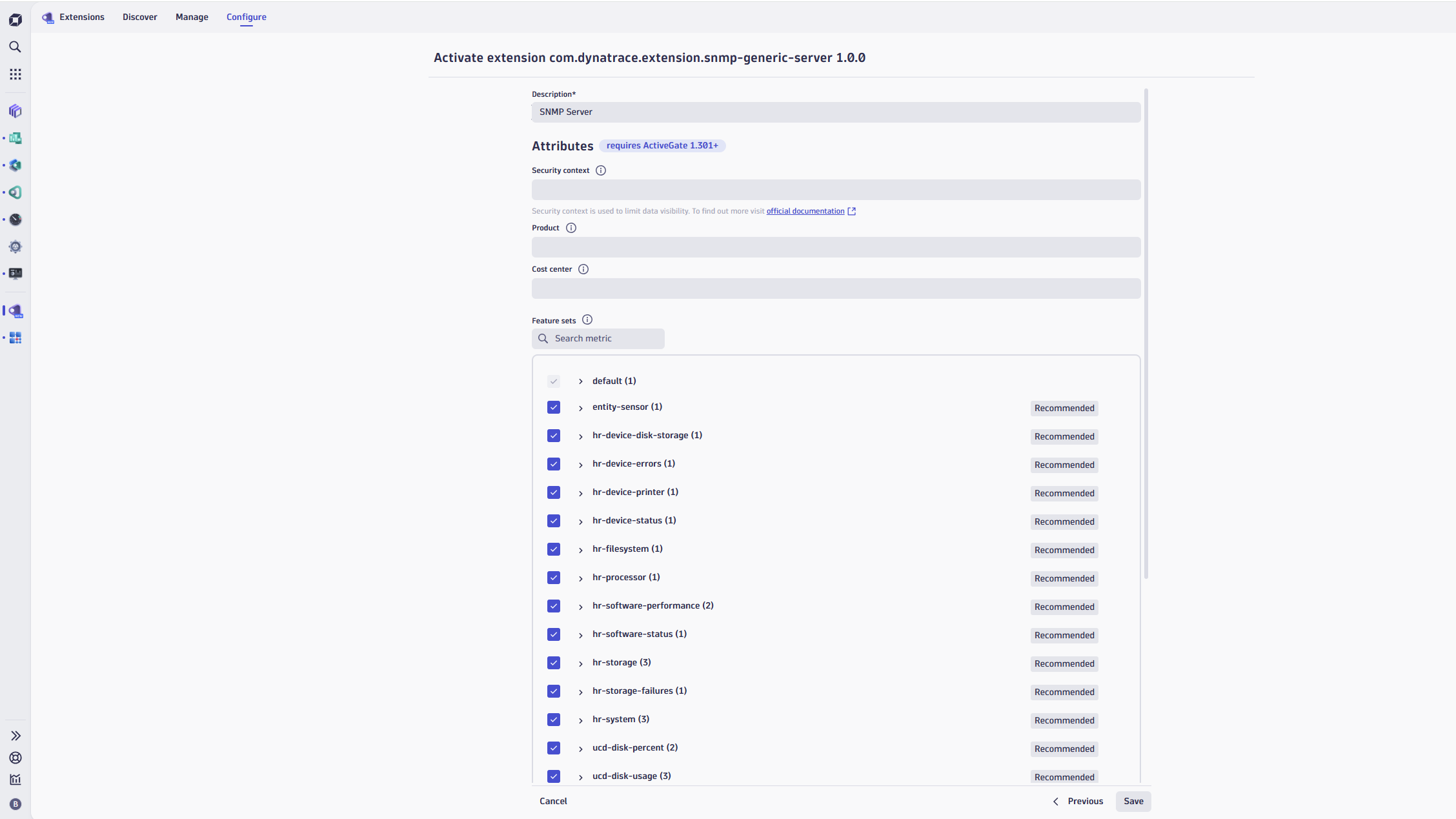Click the user avatar B icon
Viewport: 1456px width, 819px height.
pyautogui.click(x=15, y=804)
